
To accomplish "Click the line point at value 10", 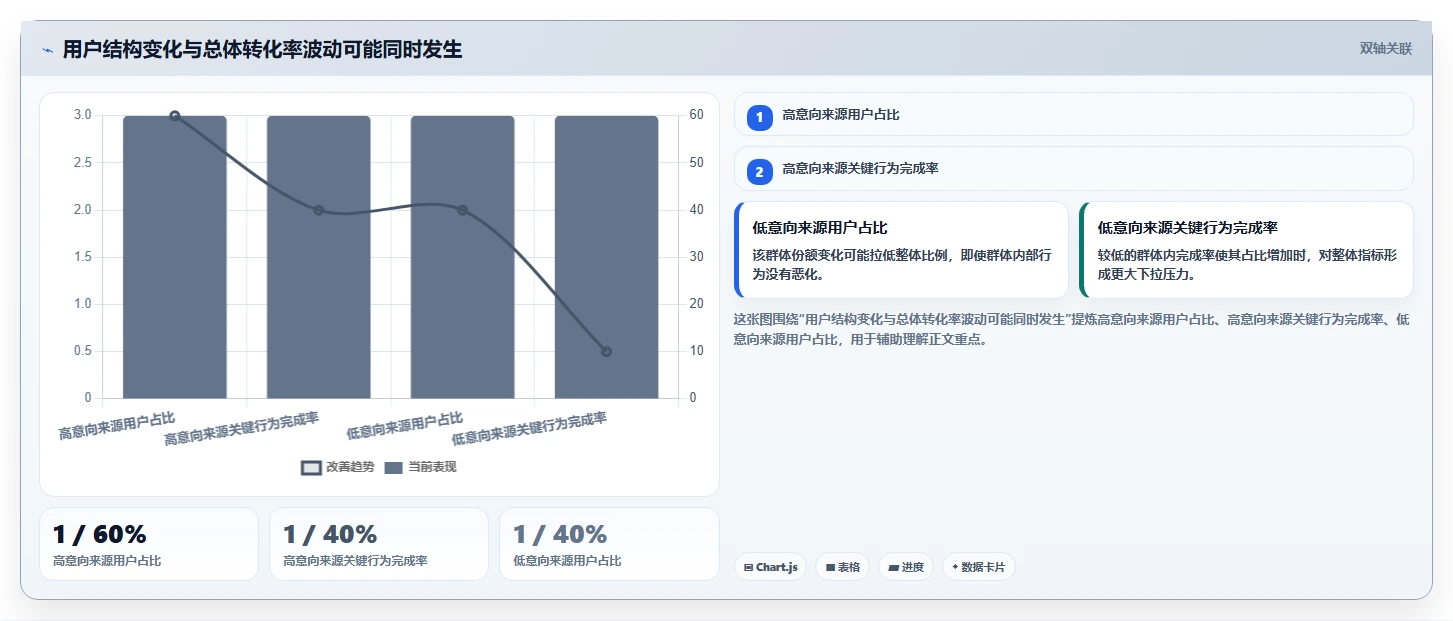I will (x=606, y=351).
